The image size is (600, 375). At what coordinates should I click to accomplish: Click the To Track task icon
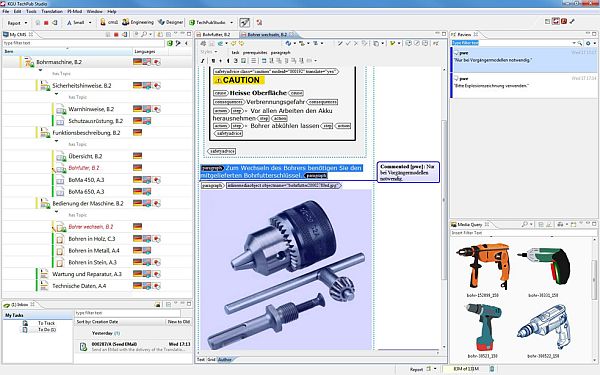tap(25, 323)
